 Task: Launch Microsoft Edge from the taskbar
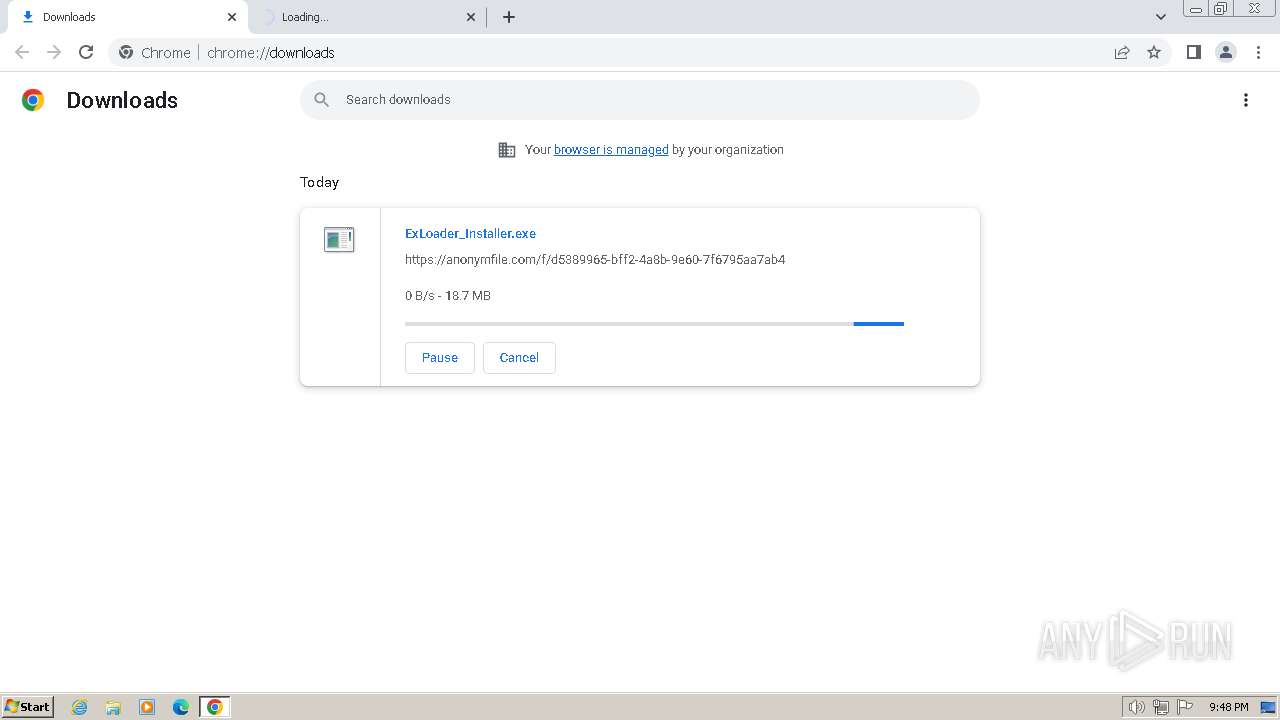181,707
